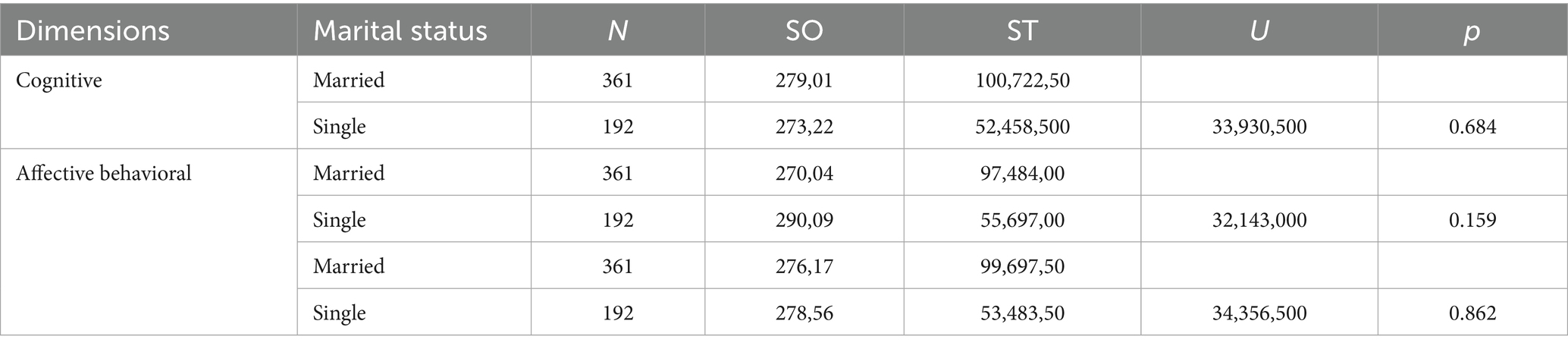Image resolution: width=1568 pixels, height=349 pixels.
Task: Click the SO column header
Action: click(804, 30)
